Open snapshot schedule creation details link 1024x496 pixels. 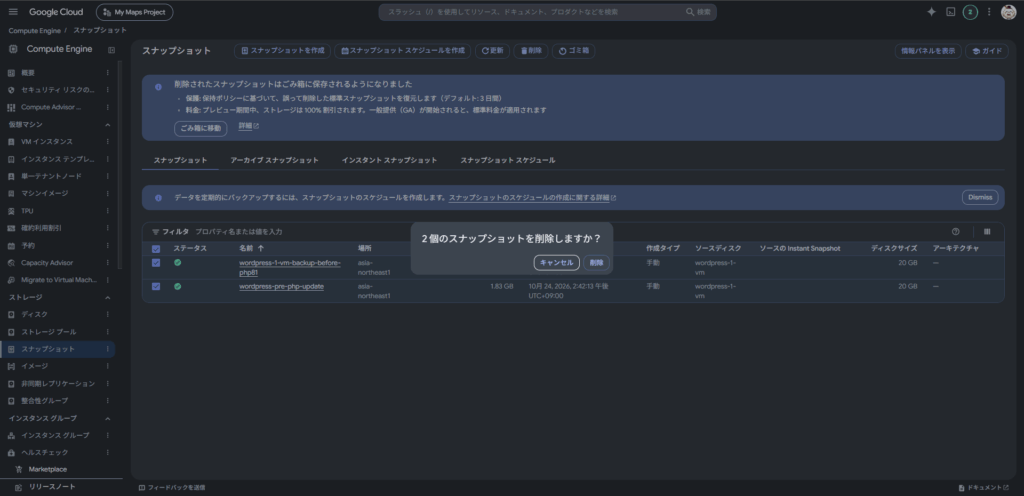point(532,197)
